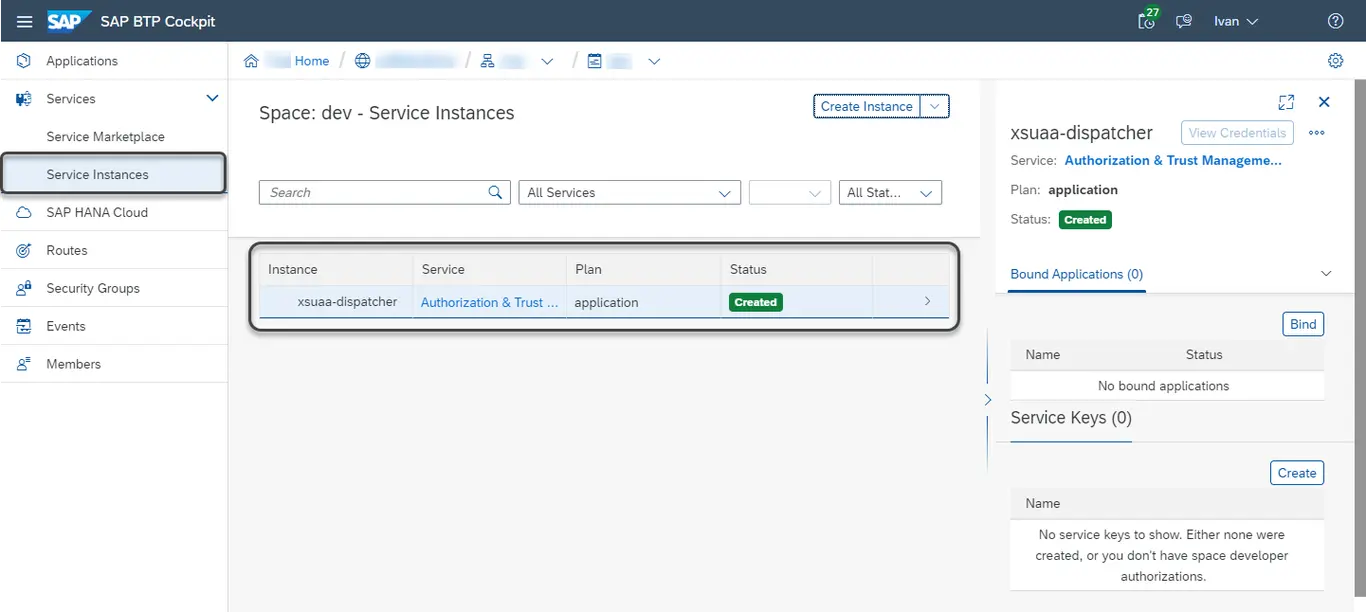The image size is (1366, 612).
Task: Open Events in the sidebar
Action: click(x=66, y=326)
